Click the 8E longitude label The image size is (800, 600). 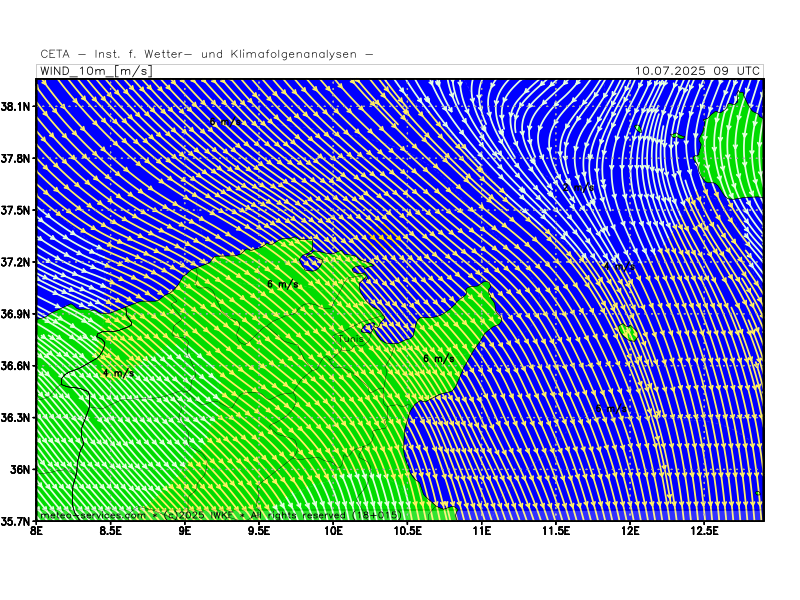point(36,531)
